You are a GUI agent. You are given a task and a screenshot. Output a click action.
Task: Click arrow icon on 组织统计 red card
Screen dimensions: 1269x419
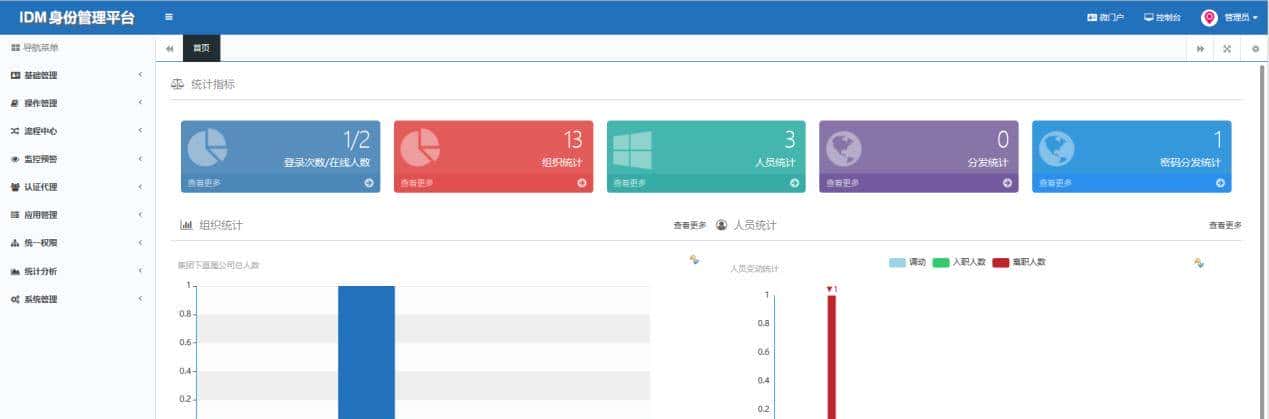click(582, 183)
